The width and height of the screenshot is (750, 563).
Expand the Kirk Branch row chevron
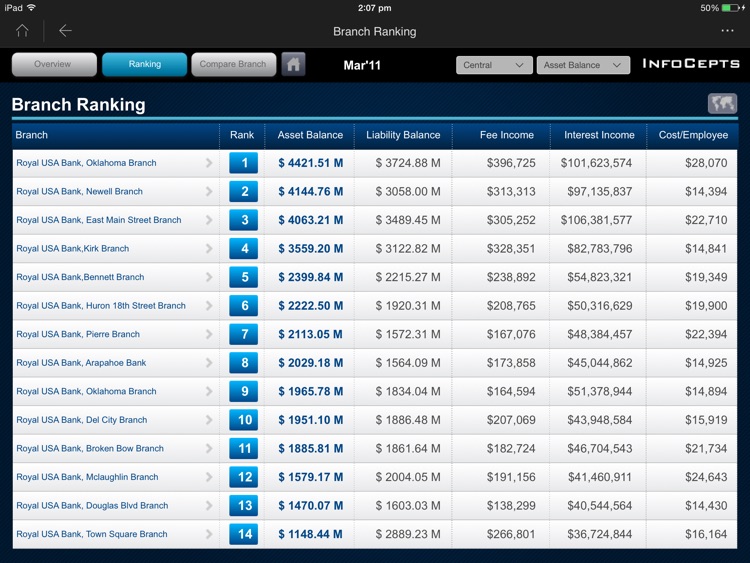tap(209, 248)
